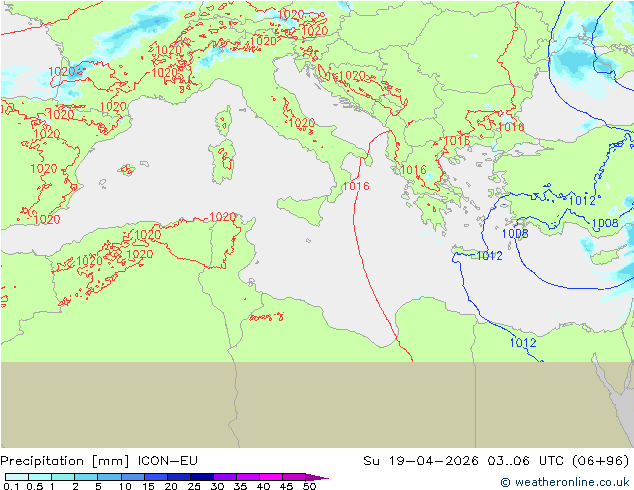Click the 1020 label on Tunisia's north coast
This screenshot has height=490, width=634.
pos(223,217)
